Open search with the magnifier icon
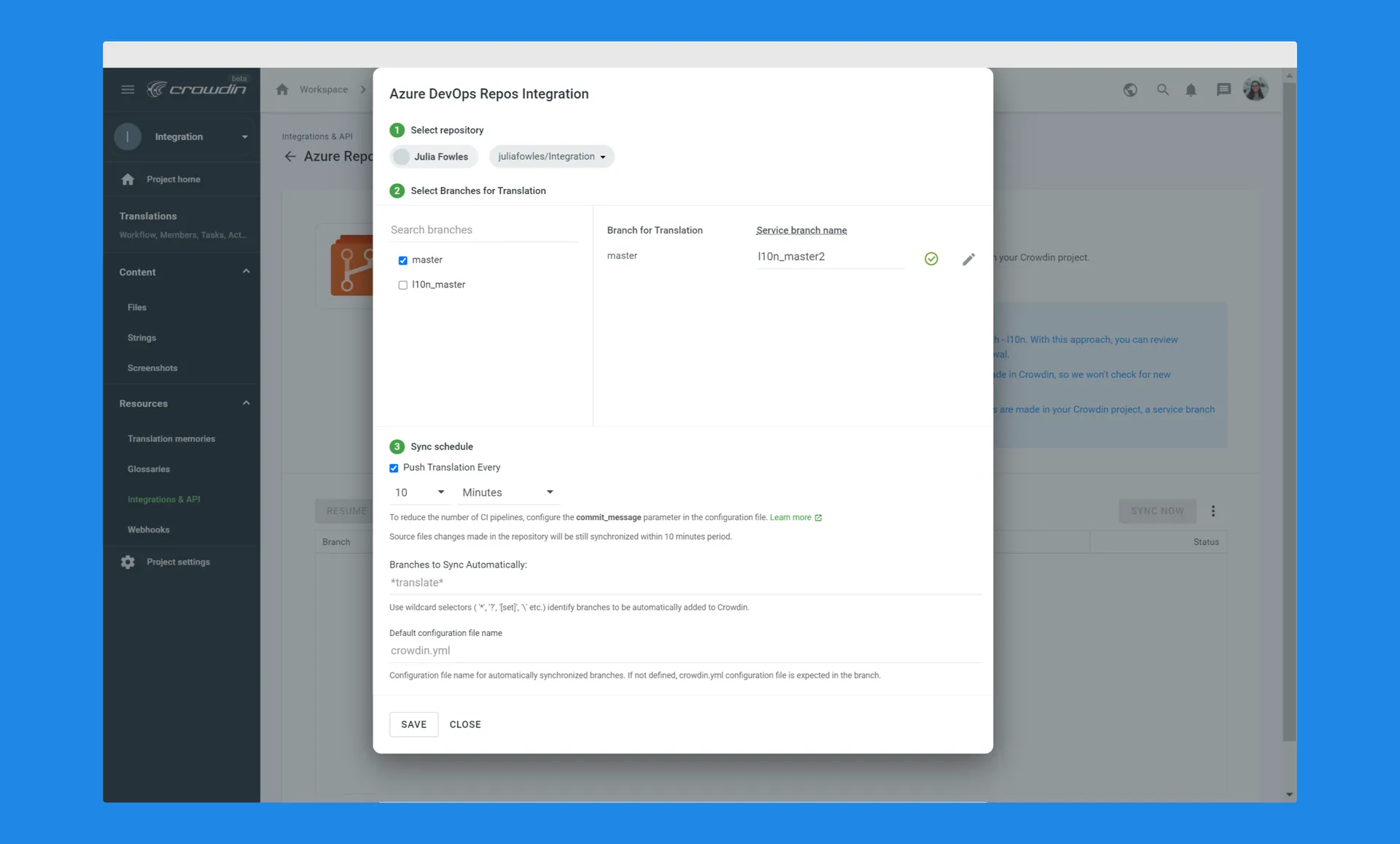1400x844 pixels. [x=1162, y=90]
